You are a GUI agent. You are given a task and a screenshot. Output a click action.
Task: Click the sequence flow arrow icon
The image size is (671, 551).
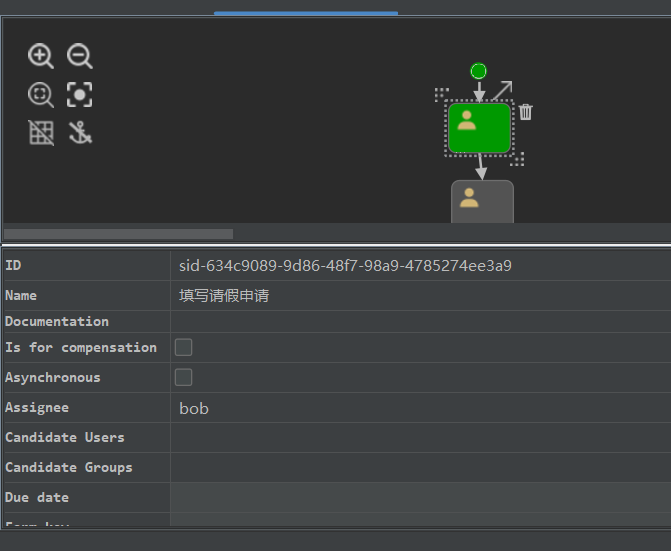pyautogui.click(x=501, y=91)
